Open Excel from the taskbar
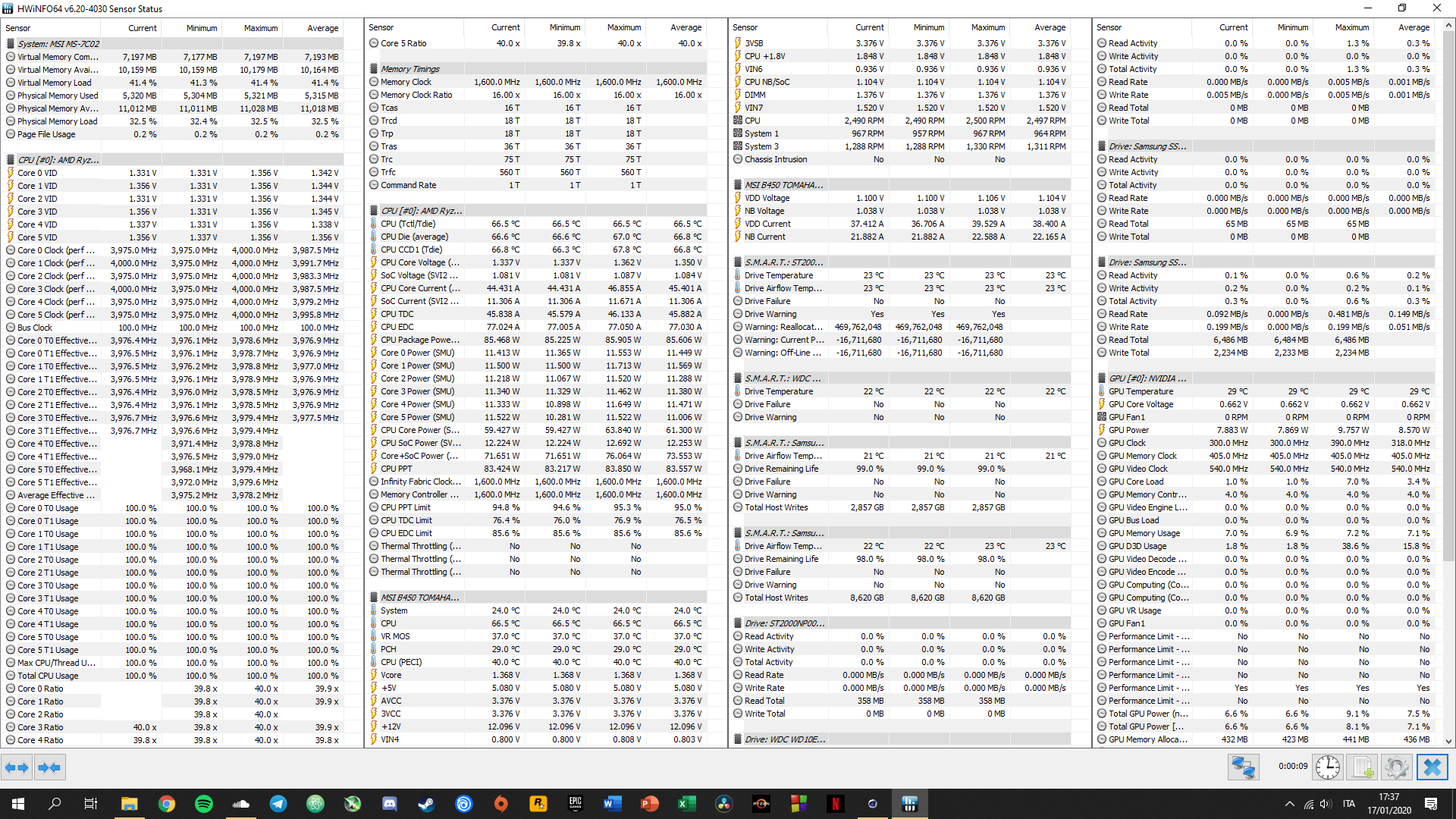This screenshot has height=819, width=1456. click(x=686, y=804)
